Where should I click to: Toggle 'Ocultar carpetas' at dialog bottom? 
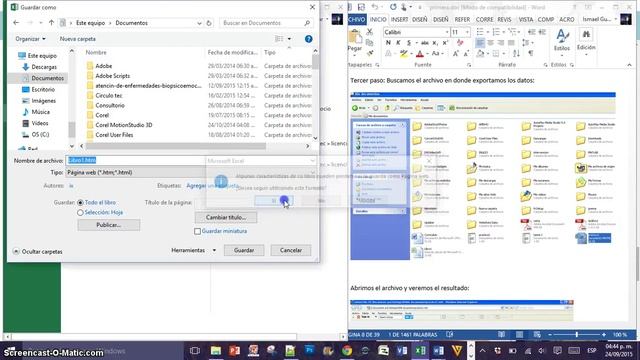(38, 252)
